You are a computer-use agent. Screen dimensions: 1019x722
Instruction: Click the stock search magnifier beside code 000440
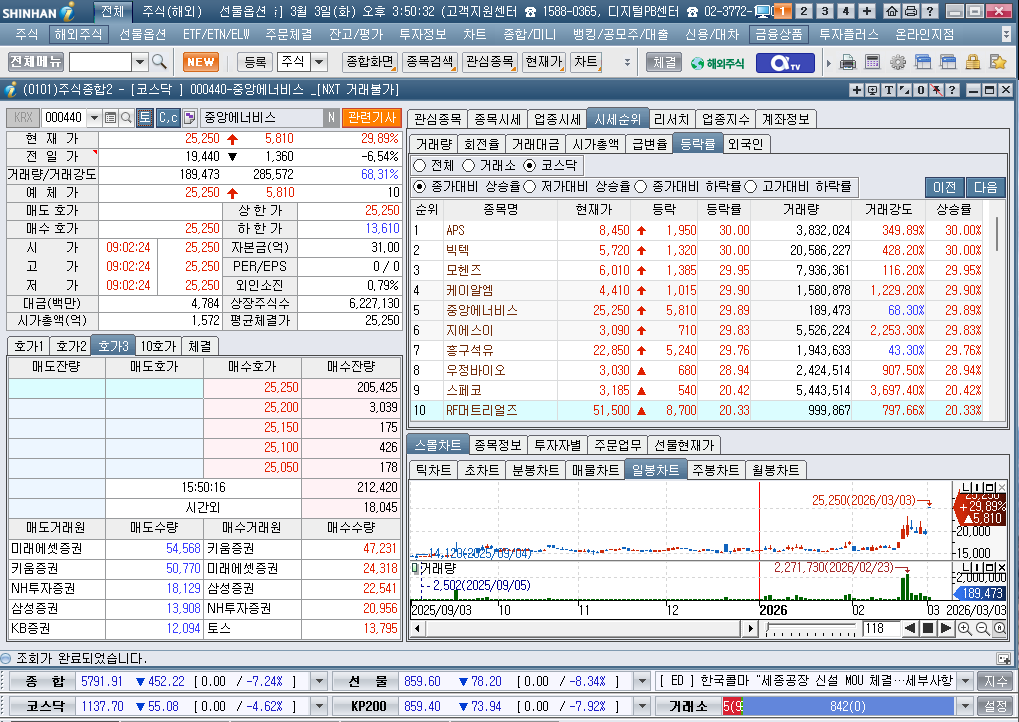126,118
